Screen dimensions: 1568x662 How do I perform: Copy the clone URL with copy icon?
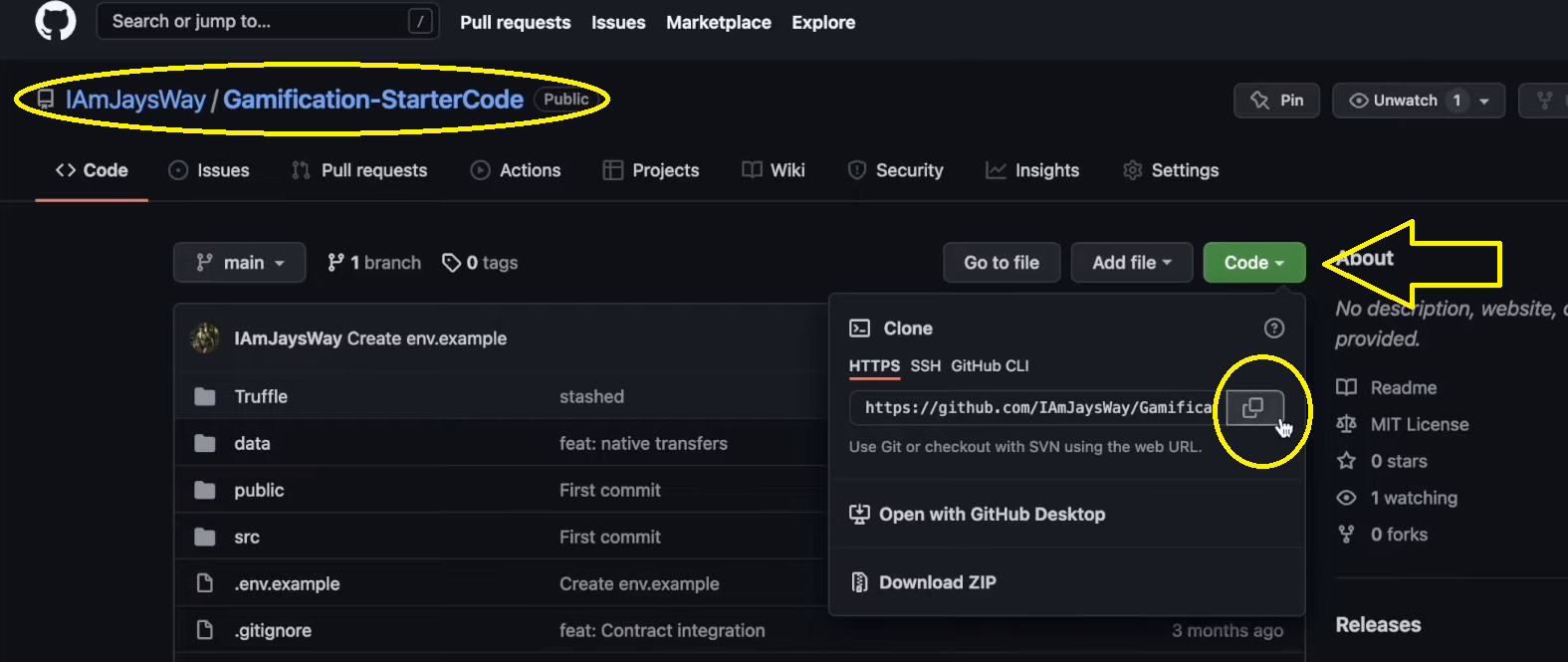[x=1254, y=408]
